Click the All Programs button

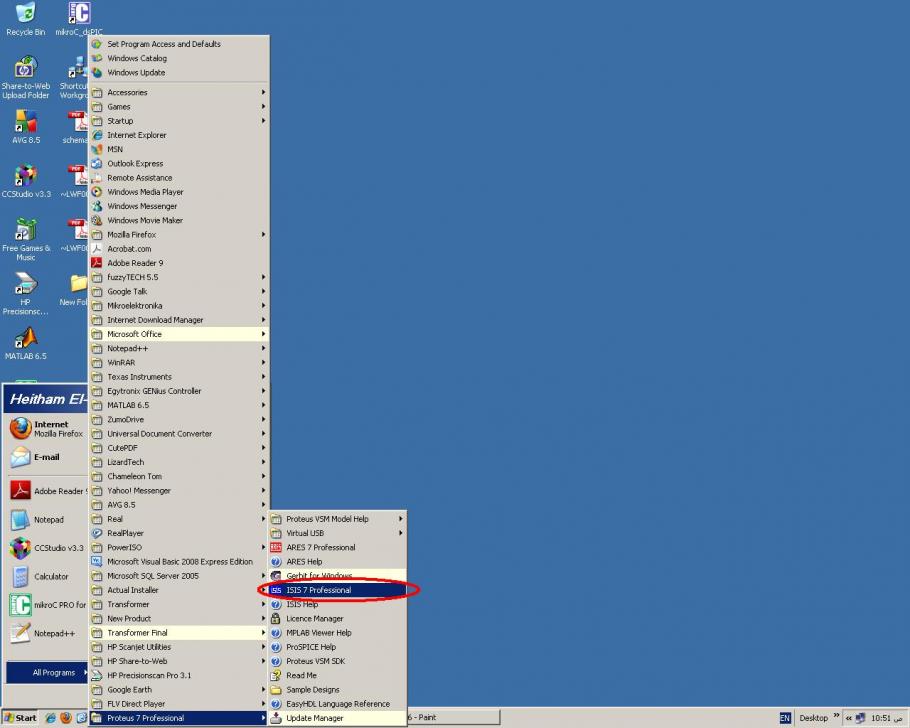(48, 672)
